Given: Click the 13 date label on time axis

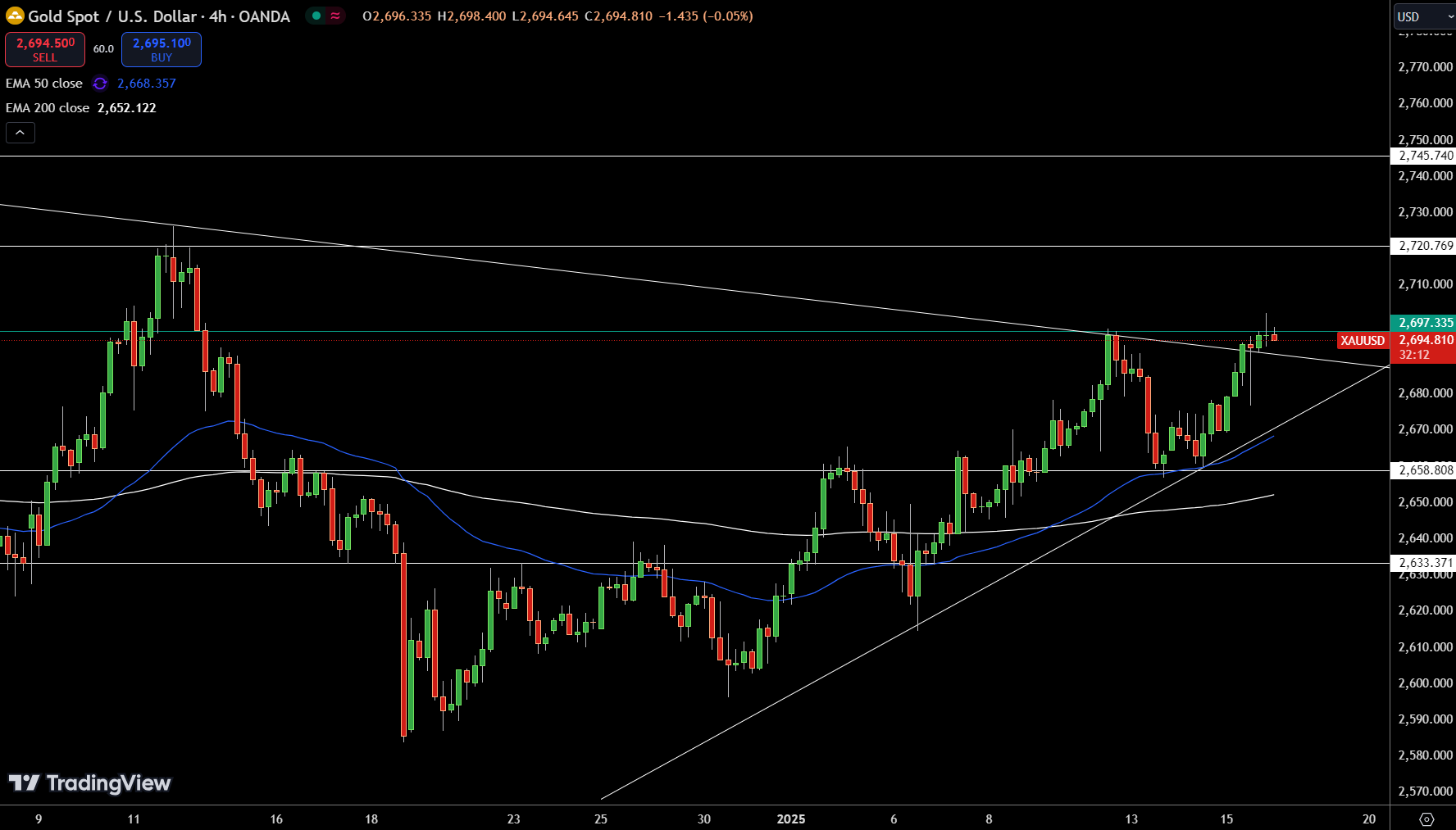Looking at the screenshot, I should [x=1131, y=819].
